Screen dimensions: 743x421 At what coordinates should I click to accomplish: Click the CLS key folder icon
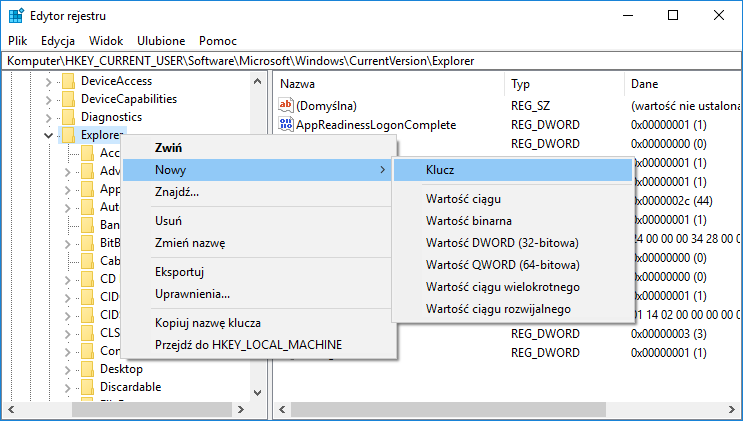pos(88,333)
